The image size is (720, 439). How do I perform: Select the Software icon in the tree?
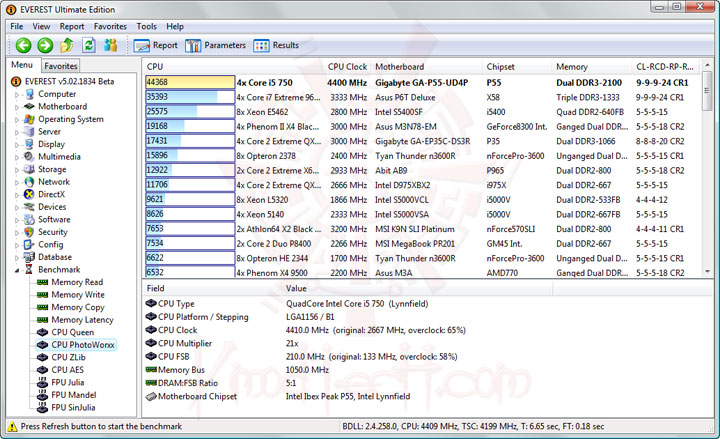pos(29,220)
